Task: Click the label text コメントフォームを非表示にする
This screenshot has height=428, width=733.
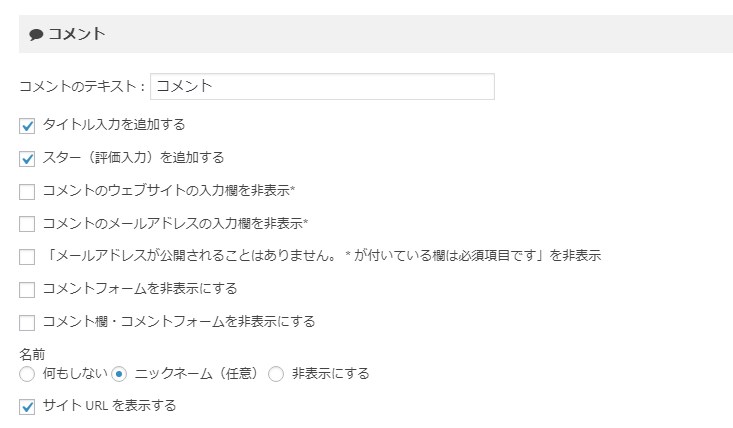Action: [140, 288]
